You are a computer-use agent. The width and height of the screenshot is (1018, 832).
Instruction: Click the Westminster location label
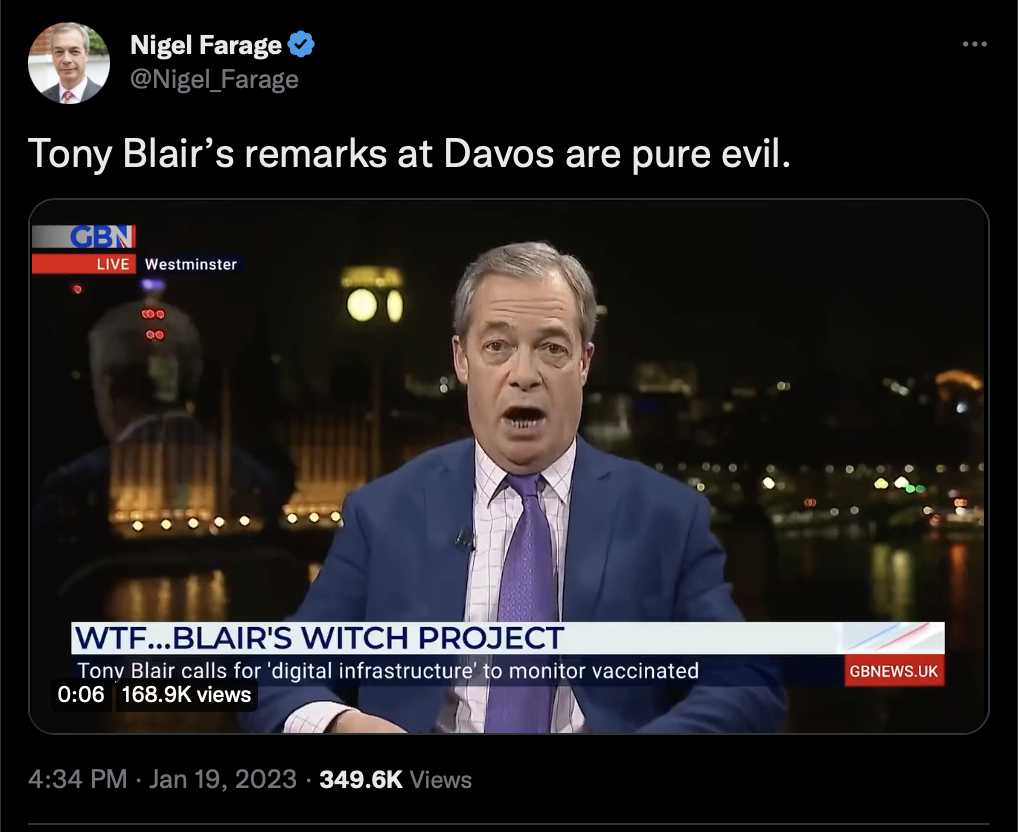[191, 264]
